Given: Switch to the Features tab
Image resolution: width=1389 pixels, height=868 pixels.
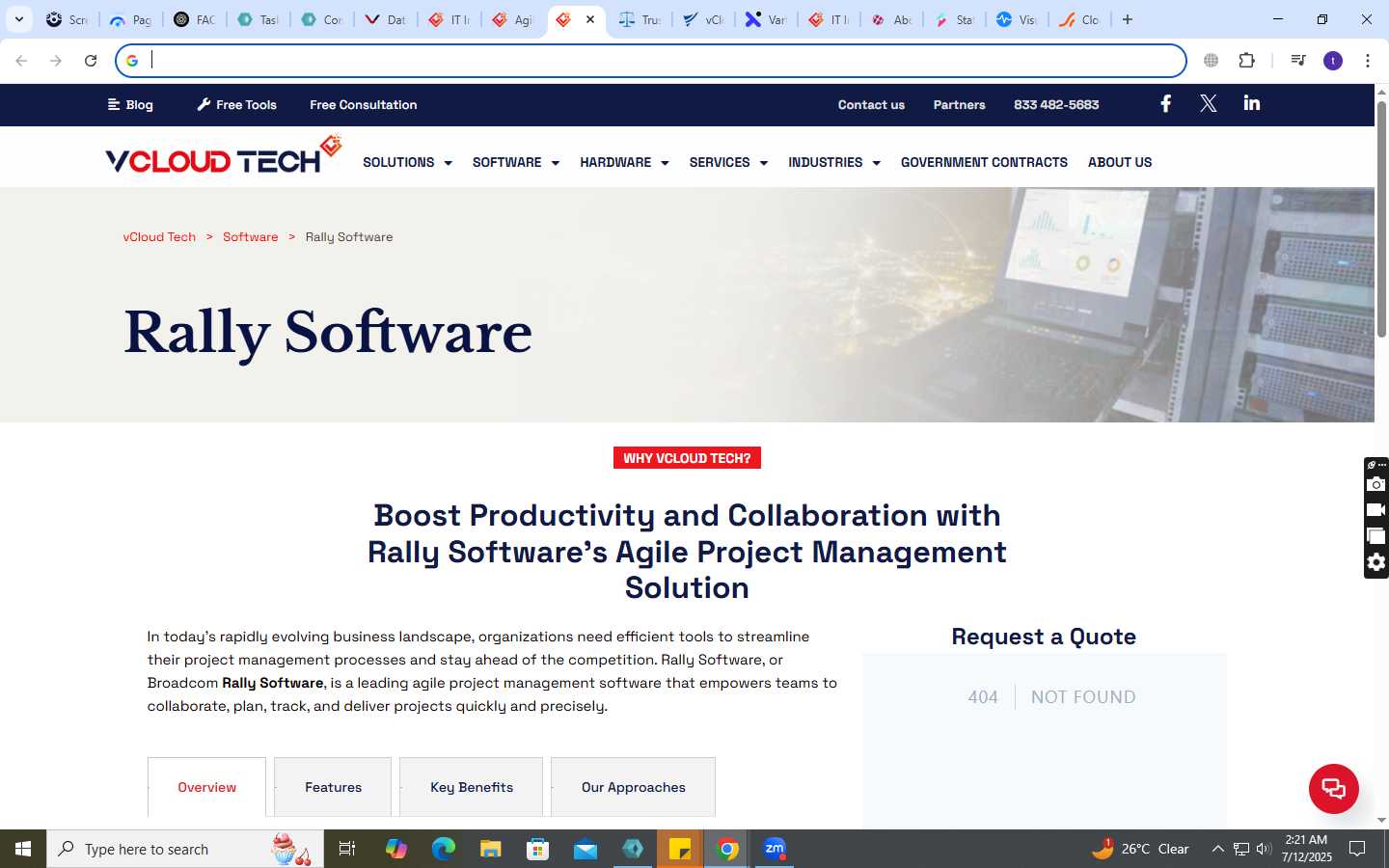Looking at the screenshot, I should pyautogui.click(x=333, y=787).
